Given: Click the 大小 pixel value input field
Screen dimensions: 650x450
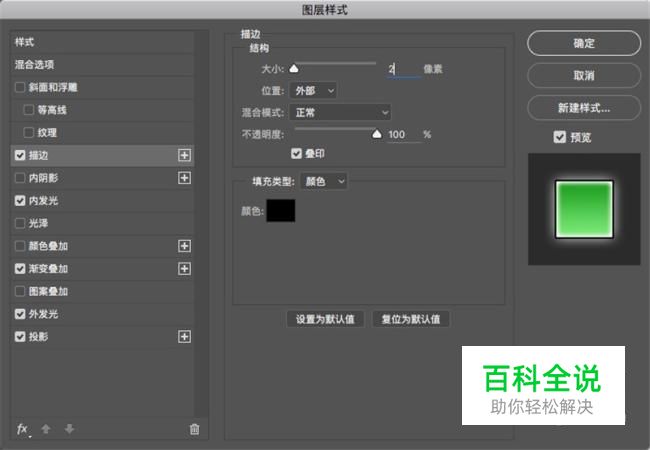Looking at the screenshot, I should pos(404,69).
